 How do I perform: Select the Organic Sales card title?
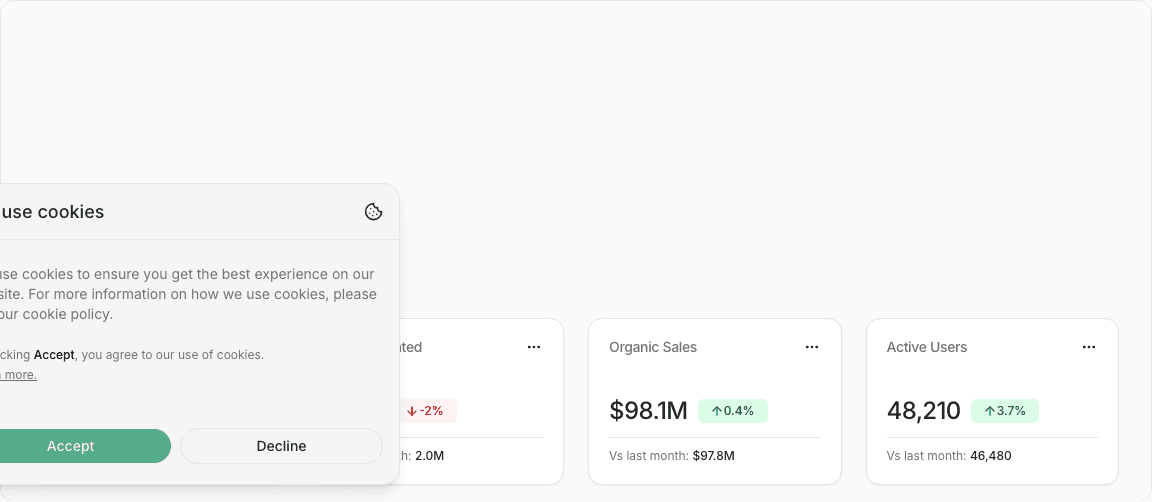(x=653, y=347)
